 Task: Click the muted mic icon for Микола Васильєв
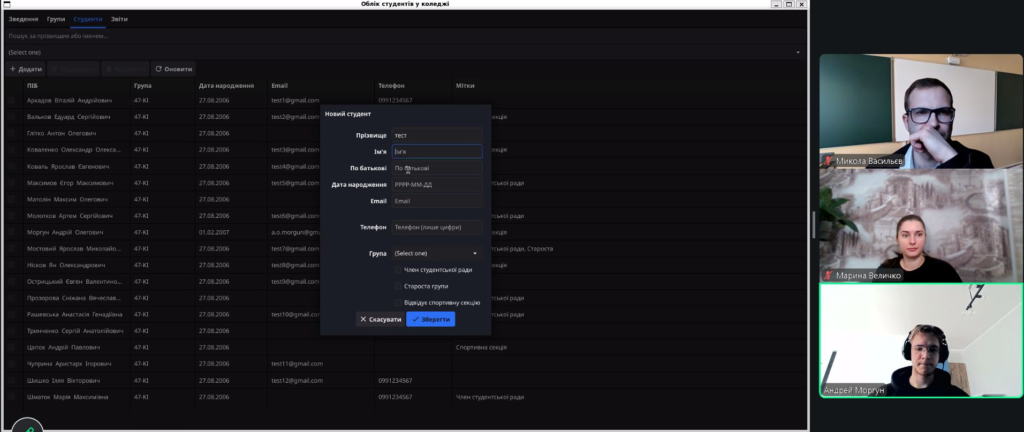(x=827, y=160)
